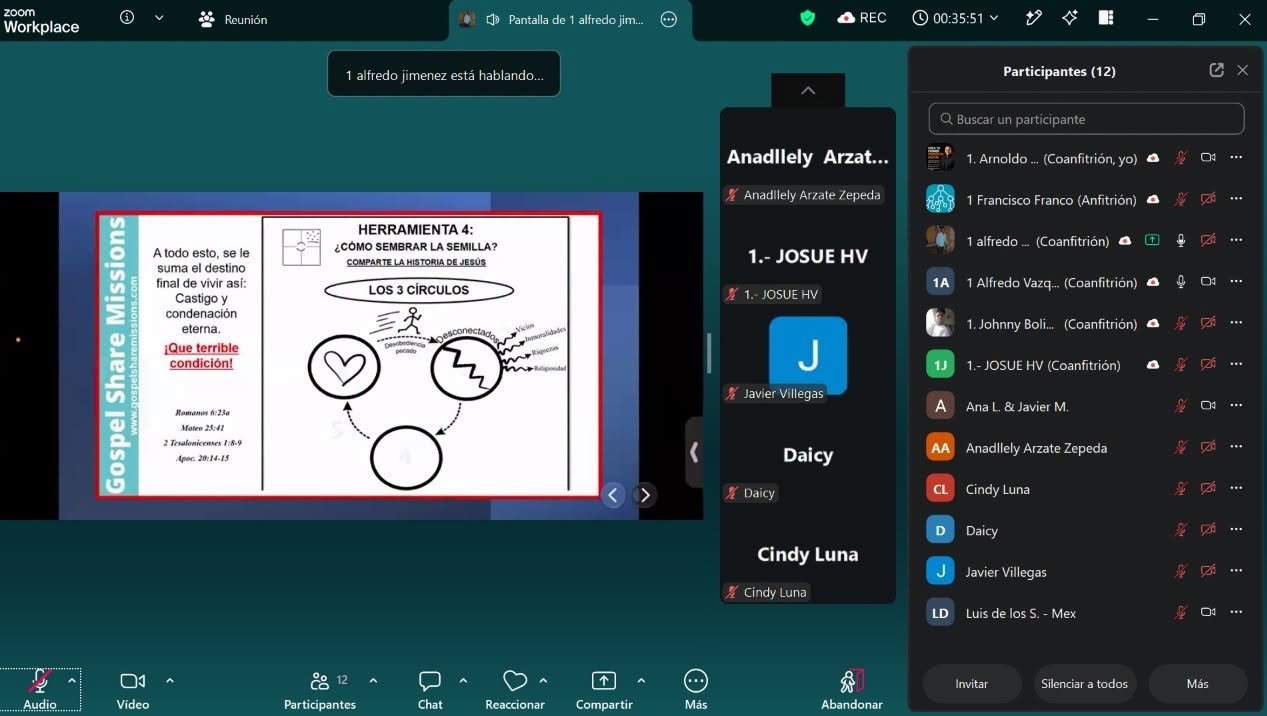
Task: Open the meeting timer 00:35:51 dropdown
Action: 956,18
